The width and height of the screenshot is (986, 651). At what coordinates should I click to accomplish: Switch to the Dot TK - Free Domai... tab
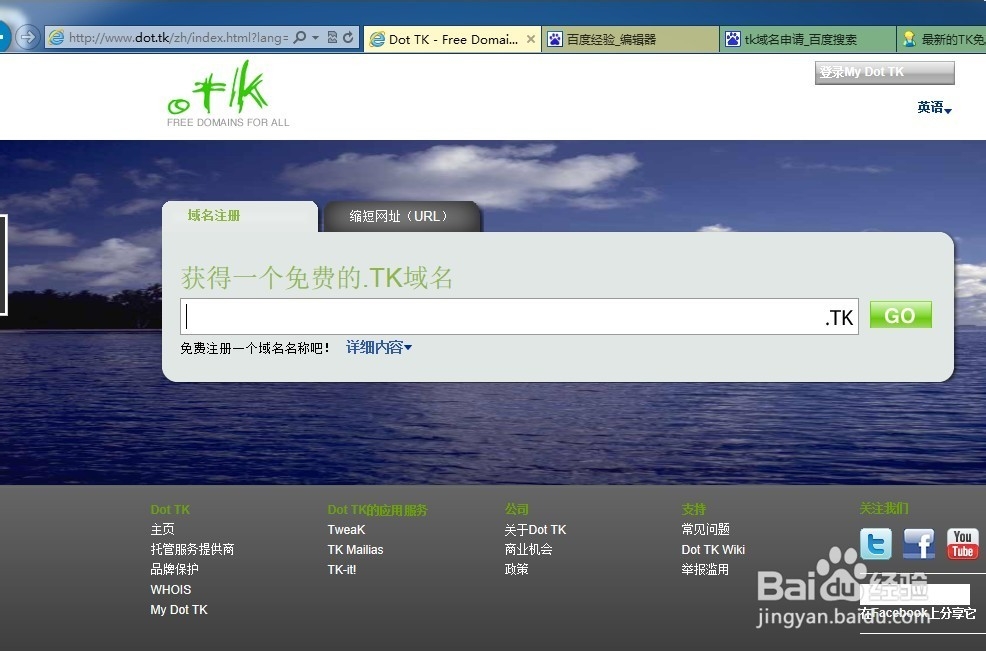click(x=452, y=40)
